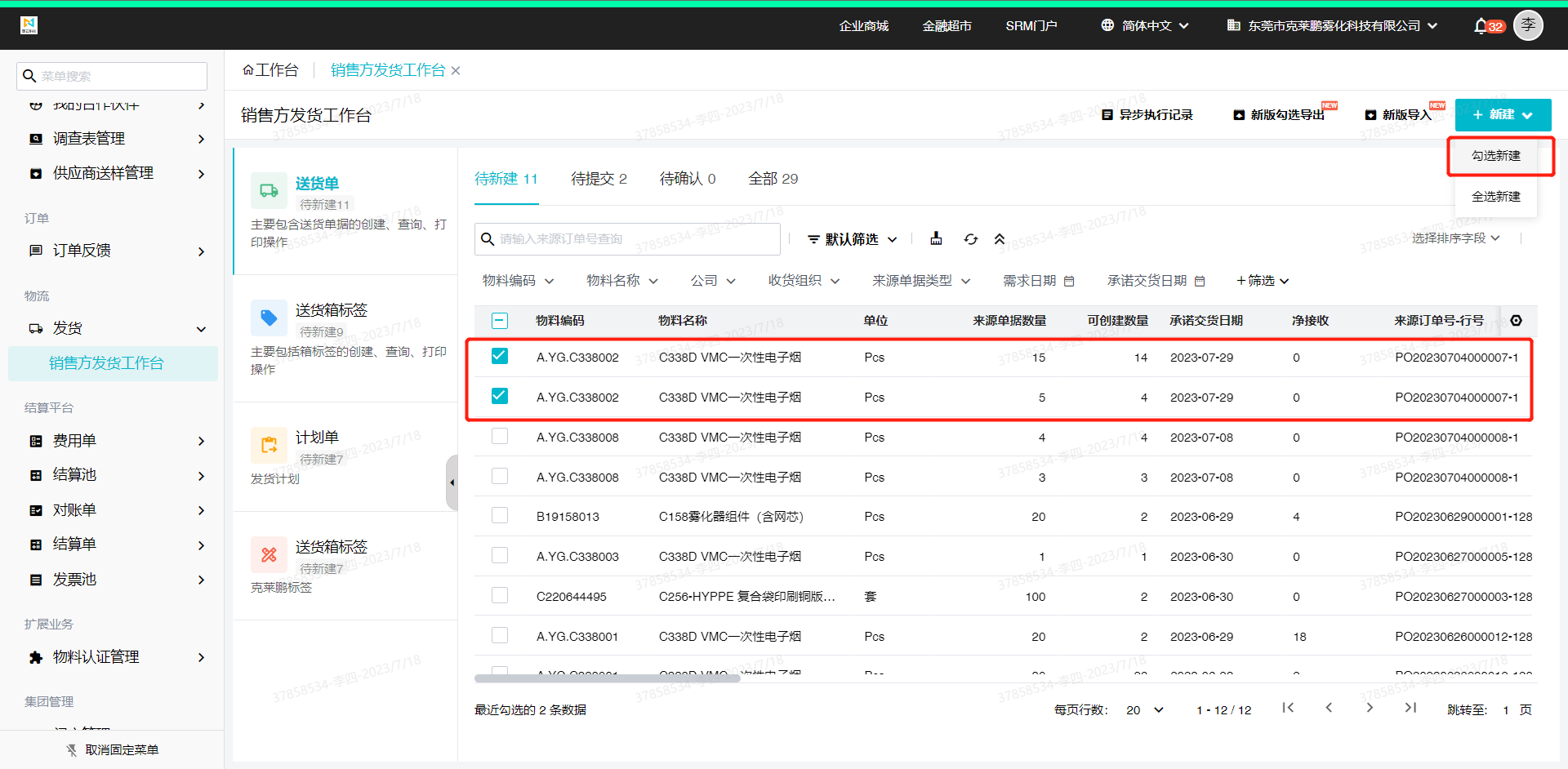
Task: Toggle the select-all header checkbox
Action: click(500, 321)
